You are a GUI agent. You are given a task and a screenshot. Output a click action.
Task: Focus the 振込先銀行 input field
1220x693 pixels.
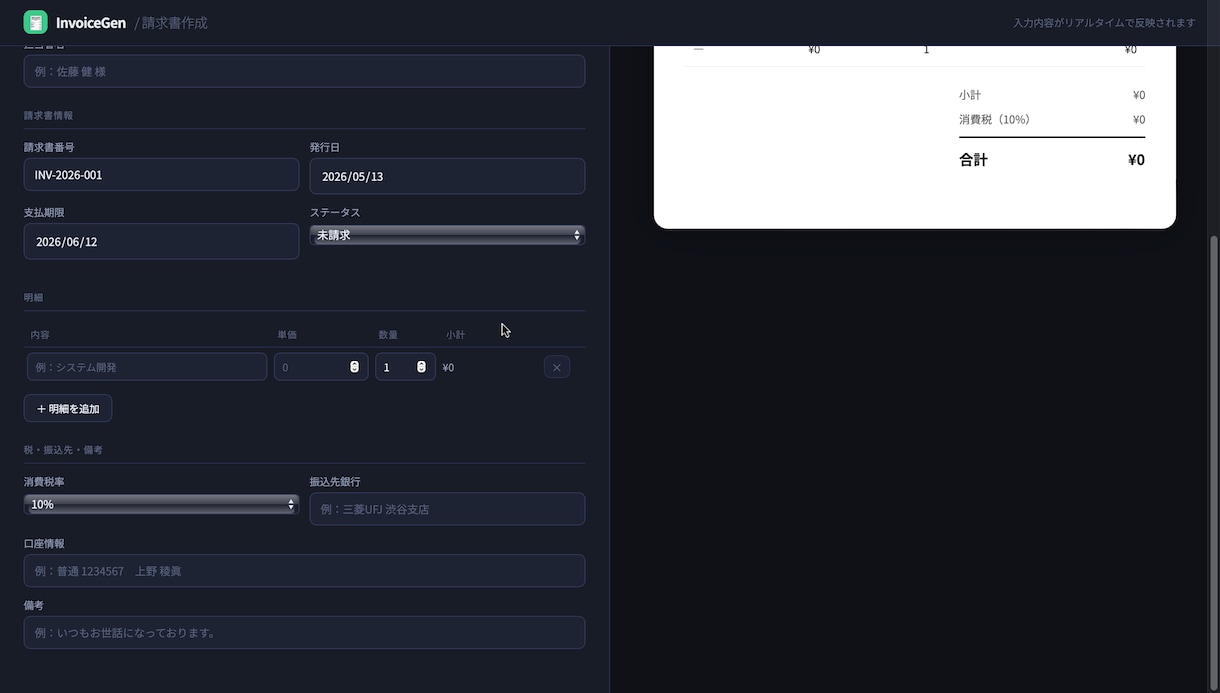(x=447, y=509)
